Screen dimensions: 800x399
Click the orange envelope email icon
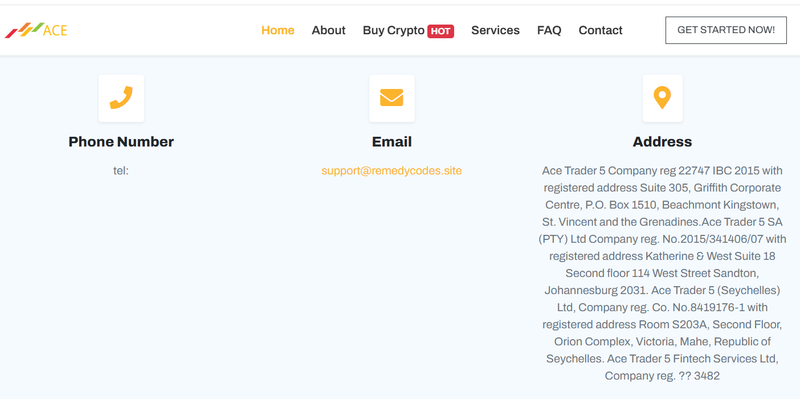point(391,97)
